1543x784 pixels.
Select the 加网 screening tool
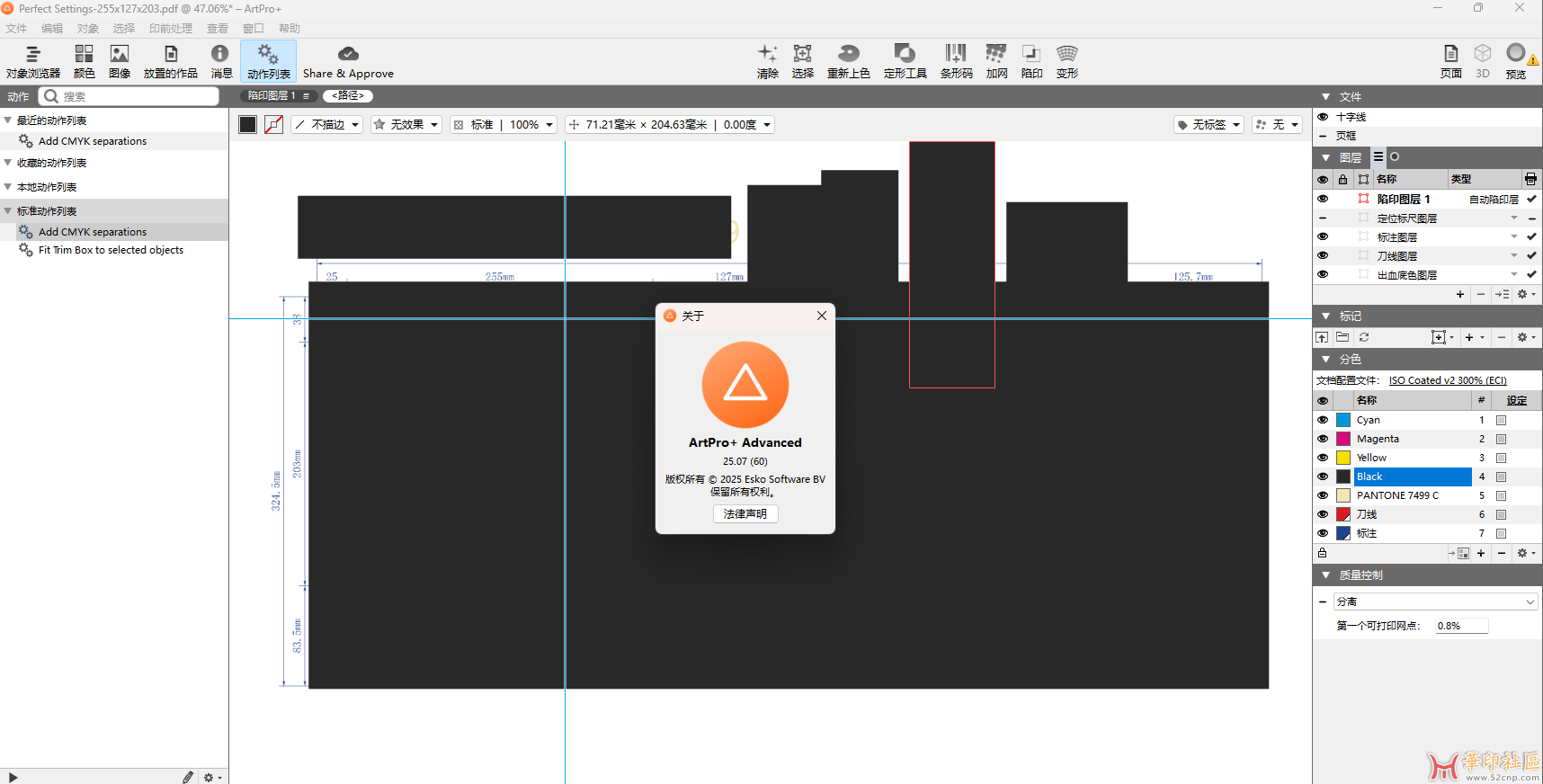[996, 61]
